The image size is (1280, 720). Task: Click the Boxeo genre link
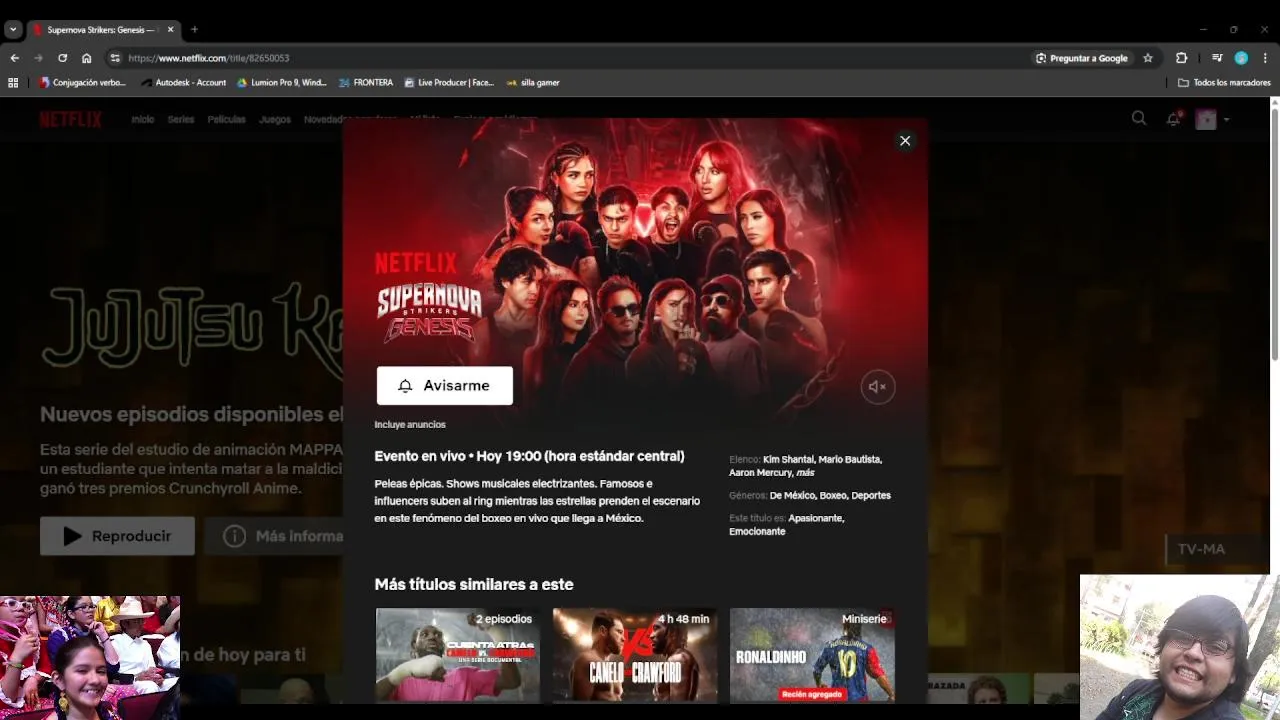pyautogui.click(x=833, y=495)
